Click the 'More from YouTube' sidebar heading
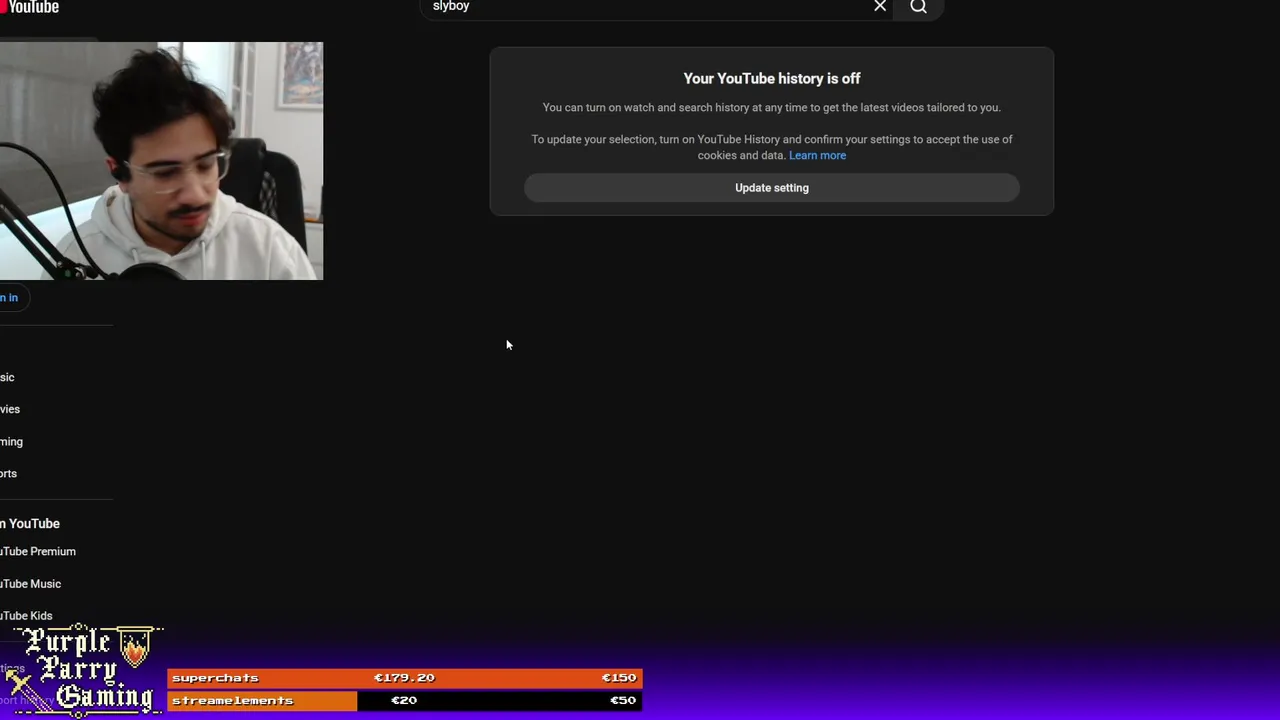1280x720 pixels. point(30,524)
